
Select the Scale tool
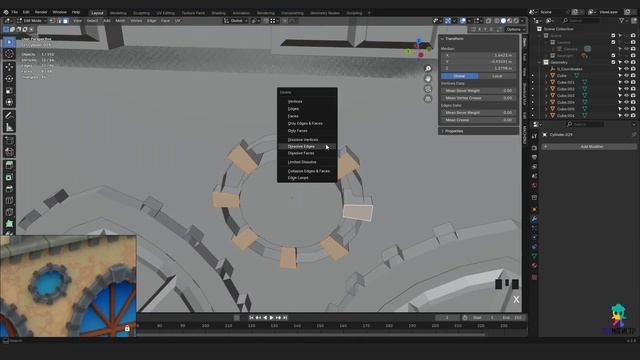coord(9,91)
